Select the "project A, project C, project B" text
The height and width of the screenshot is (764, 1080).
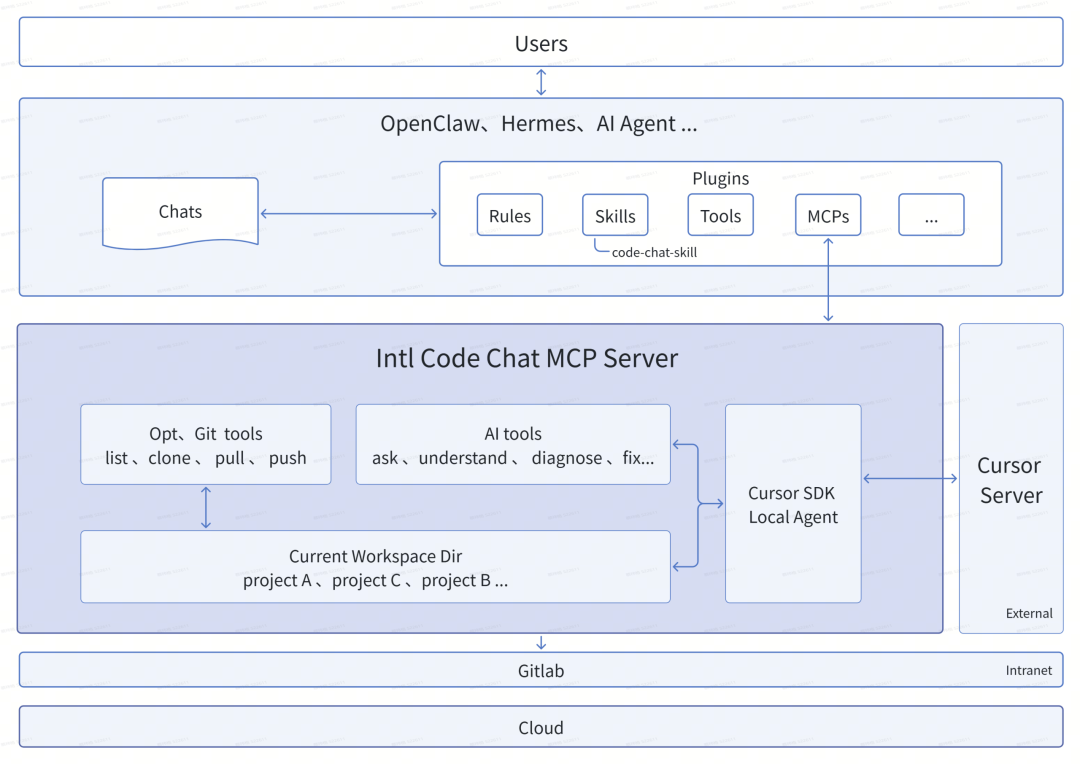pos(375,581)
